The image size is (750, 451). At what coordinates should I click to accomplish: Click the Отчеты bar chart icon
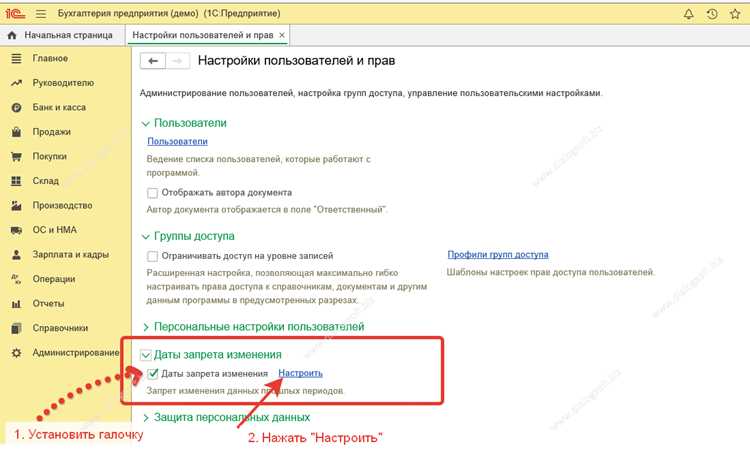[16, 304]
